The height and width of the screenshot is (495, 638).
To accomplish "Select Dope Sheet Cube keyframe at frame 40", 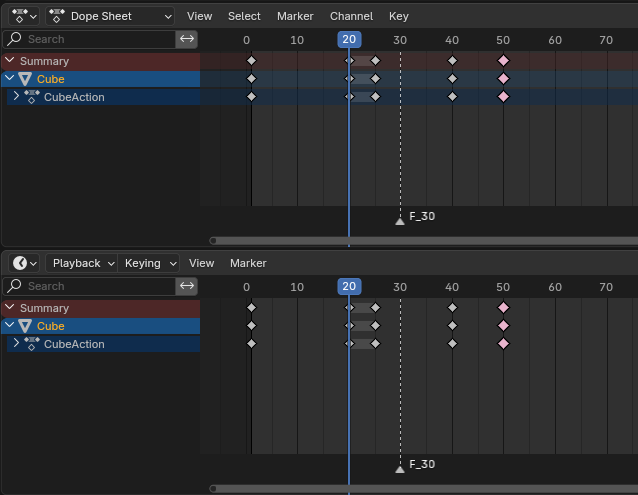I will click(452, 78).
